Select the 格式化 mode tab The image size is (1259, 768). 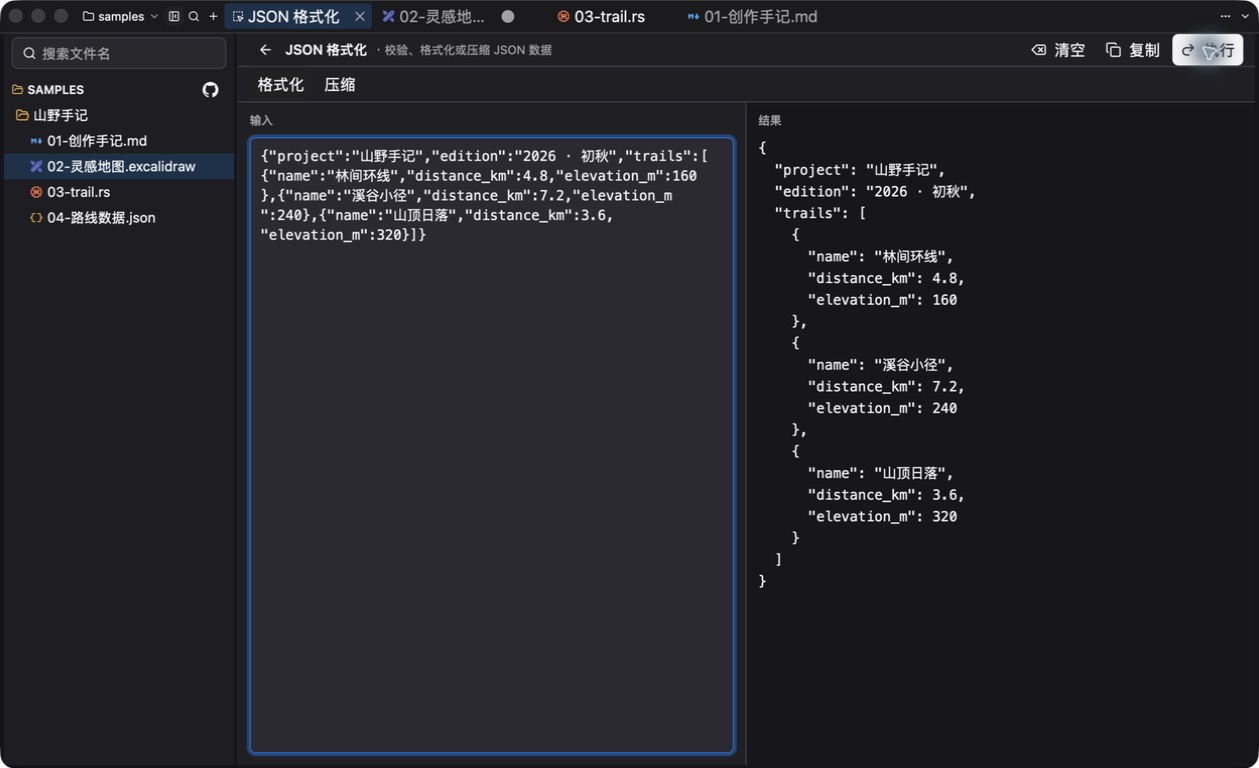coord(280,85)
